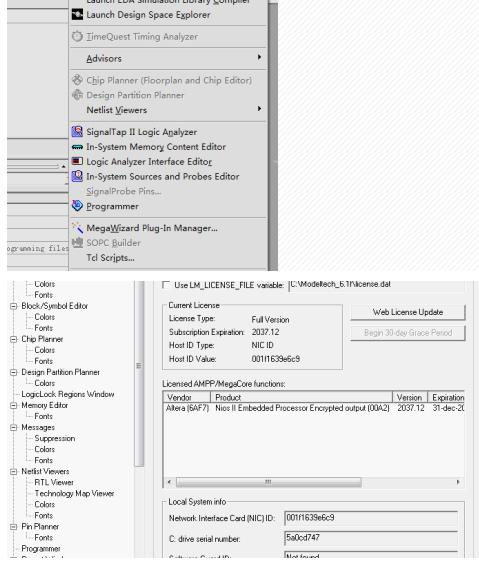Click the Programmer icon in Tools menu
The image size is (479, 562).
pyautogui.click(x=77, y=206)
